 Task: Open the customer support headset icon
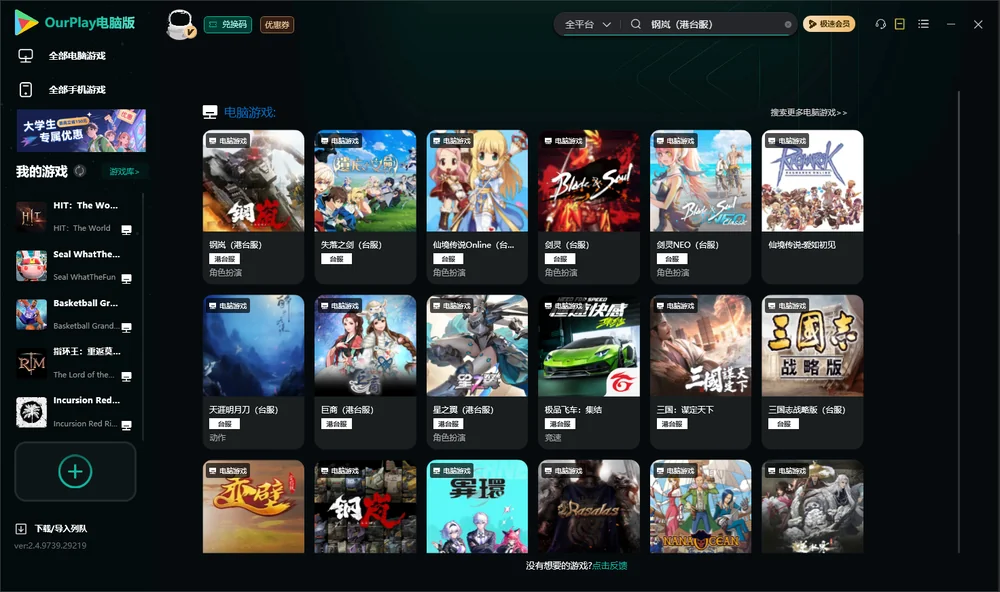881,24
